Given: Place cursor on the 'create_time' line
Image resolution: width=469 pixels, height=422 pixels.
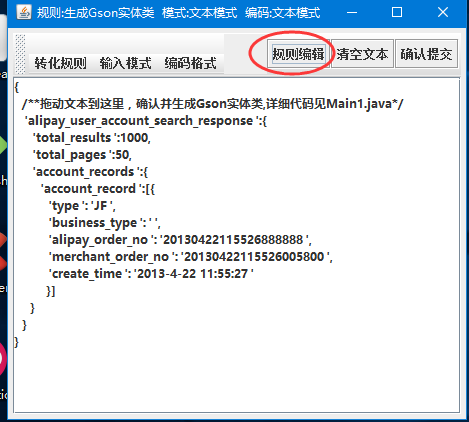Looking at the screenshot, I should [x=151, y=274].
